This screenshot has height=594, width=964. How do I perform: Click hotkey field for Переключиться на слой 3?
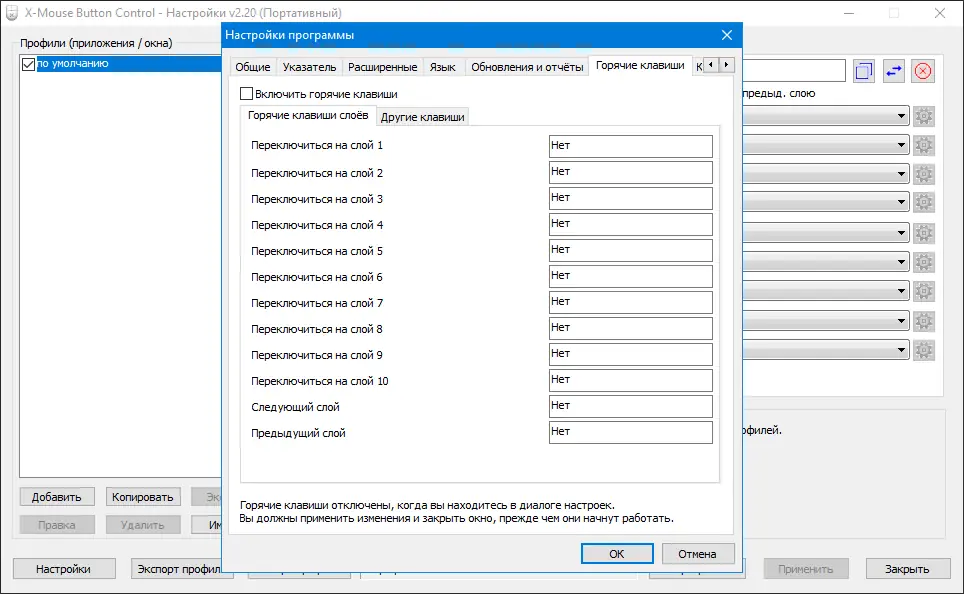point(631,198)
